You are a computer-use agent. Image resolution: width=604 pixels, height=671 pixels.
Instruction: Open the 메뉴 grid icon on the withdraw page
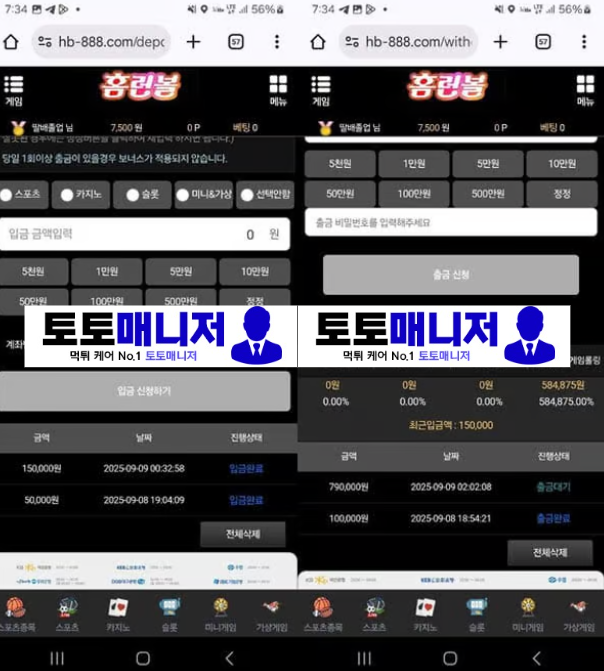(585, 88)
